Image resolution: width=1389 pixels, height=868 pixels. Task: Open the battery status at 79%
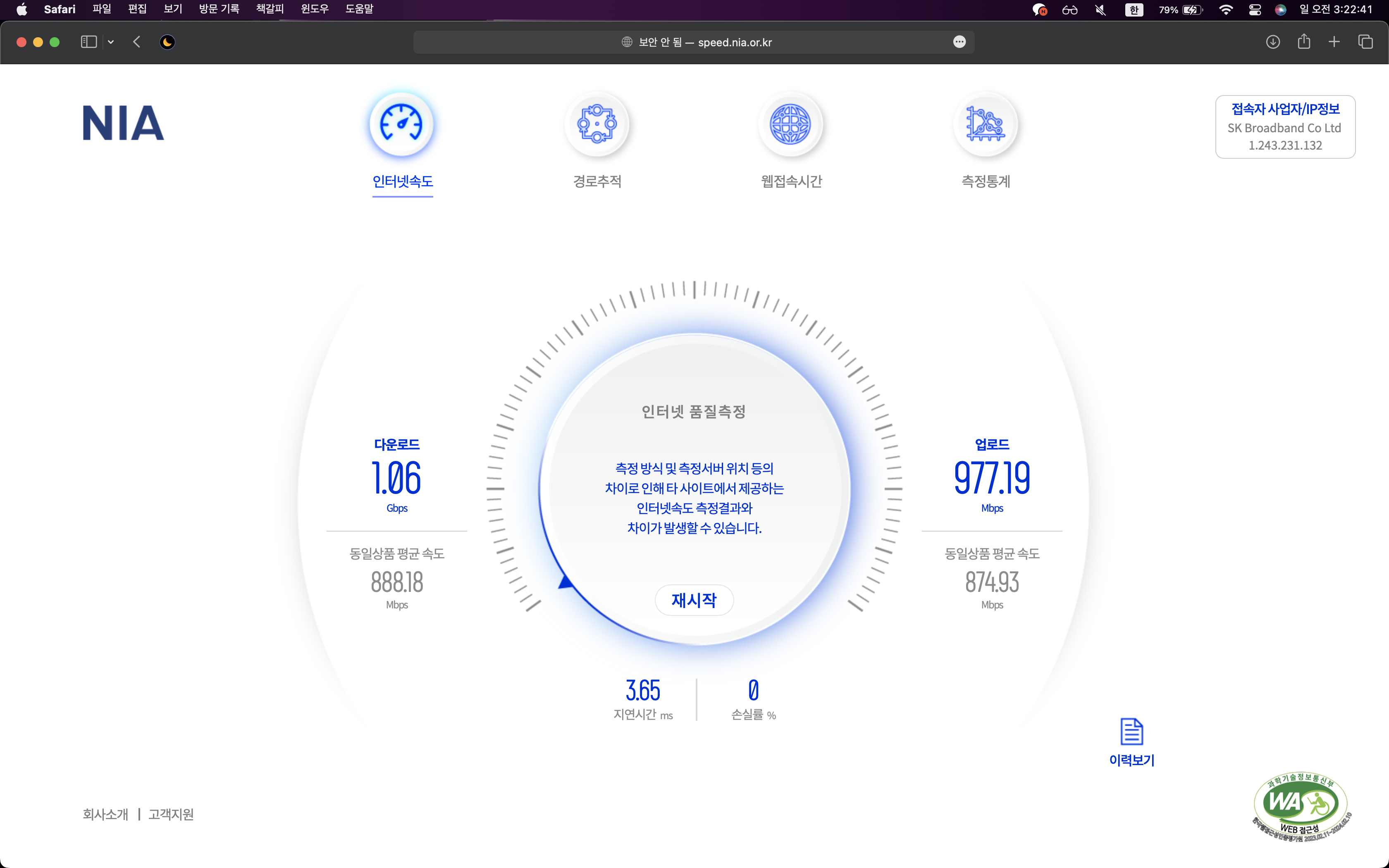point(1180,9)
